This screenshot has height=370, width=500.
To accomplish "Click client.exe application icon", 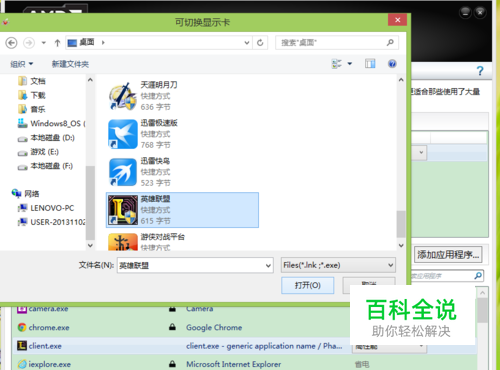I will 22,346.
